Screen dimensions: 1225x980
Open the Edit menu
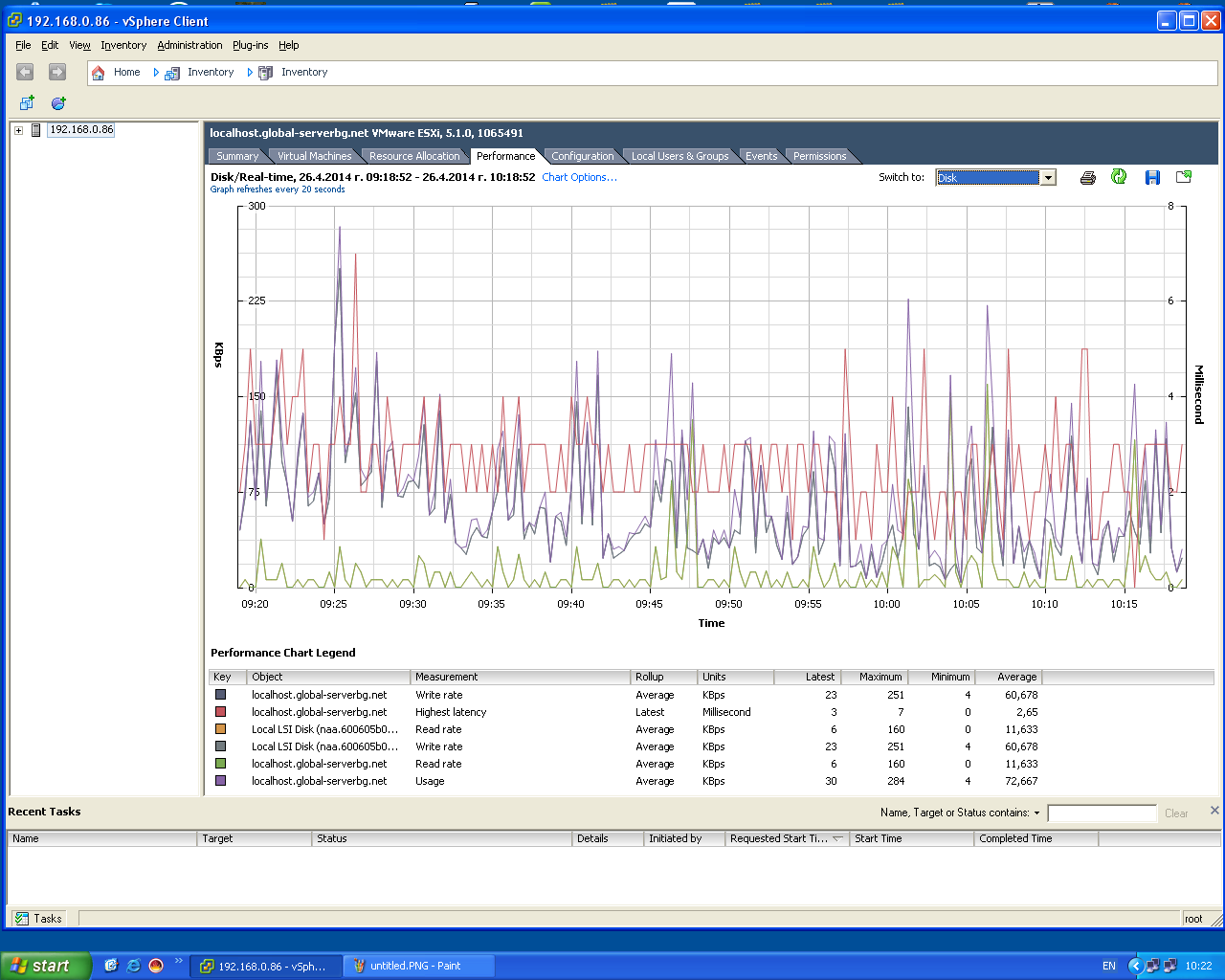(50, 45)
